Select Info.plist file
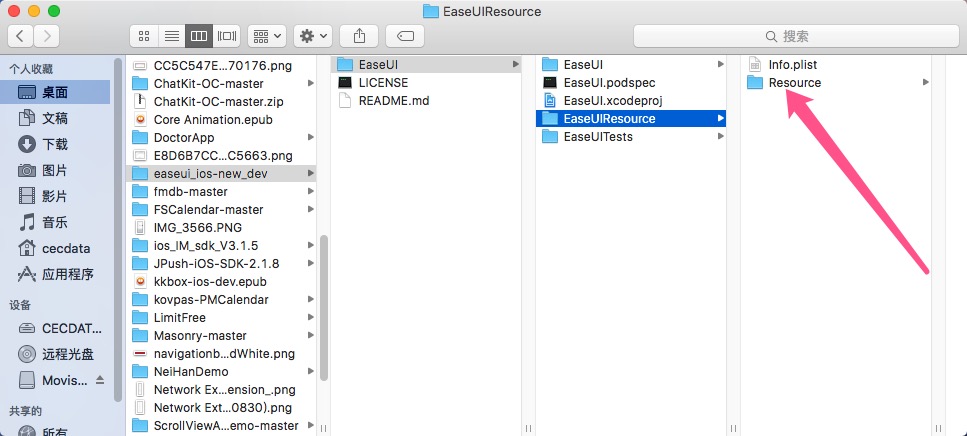Screen dimensions: 967x436 (x=836, y=64)
